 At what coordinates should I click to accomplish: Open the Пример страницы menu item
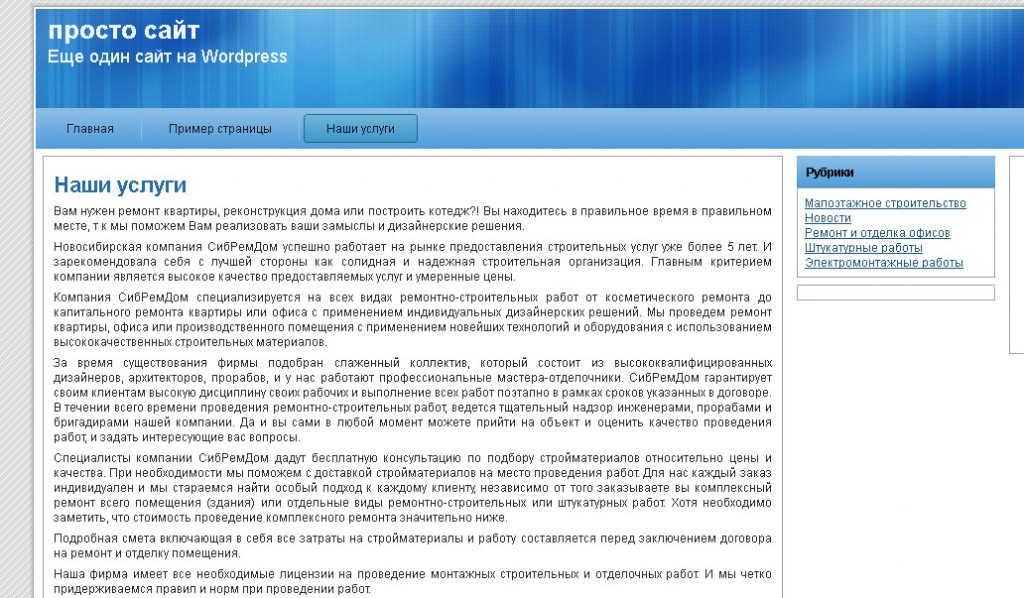coord(220,129)
